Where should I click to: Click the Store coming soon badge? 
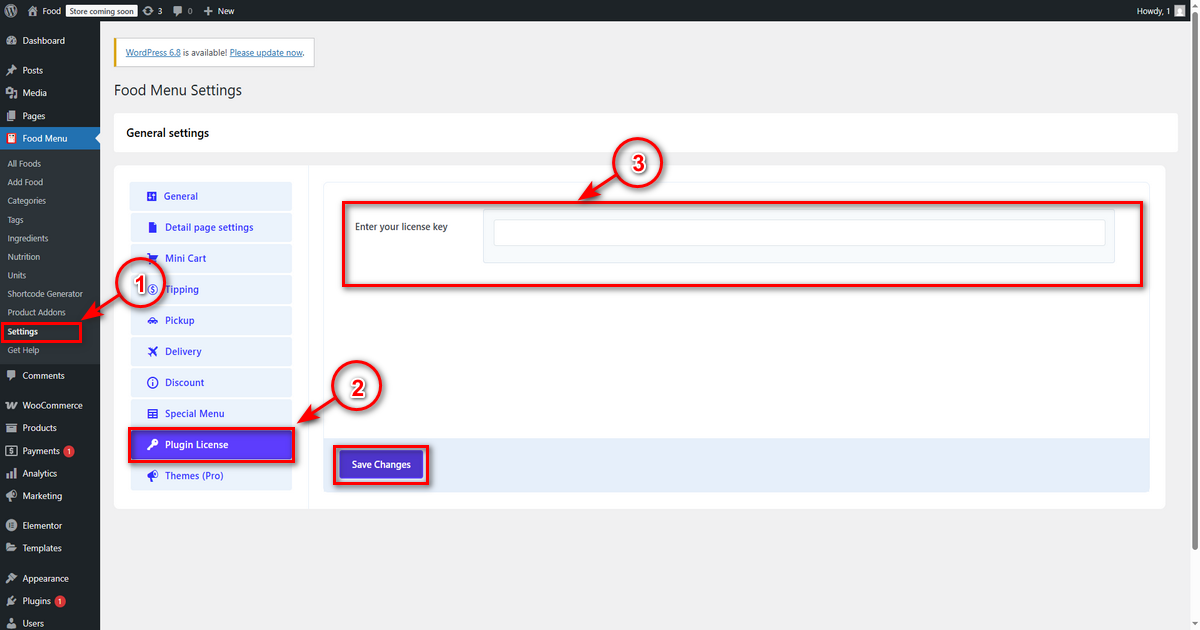pos(101,11)
